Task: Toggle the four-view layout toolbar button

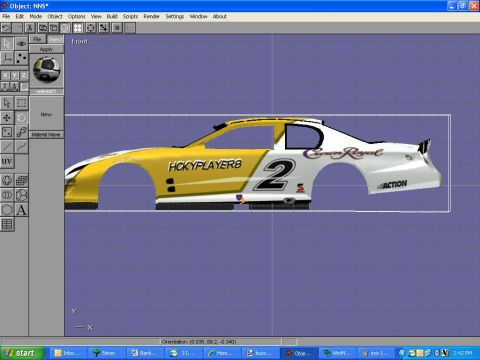Action: coord(78,28)
